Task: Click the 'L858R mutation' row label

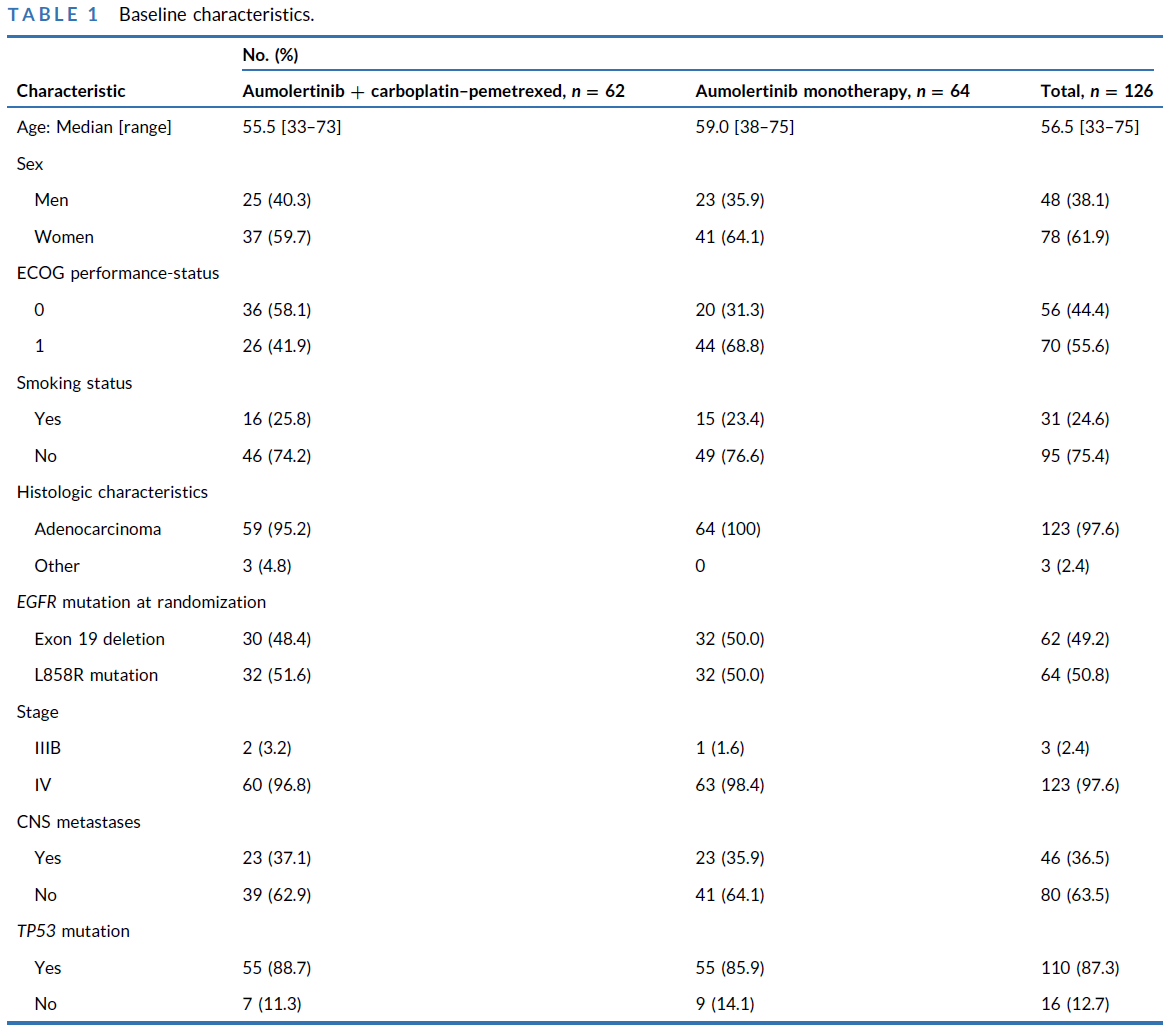Action: pyautogui.click(x=96, y=675)
